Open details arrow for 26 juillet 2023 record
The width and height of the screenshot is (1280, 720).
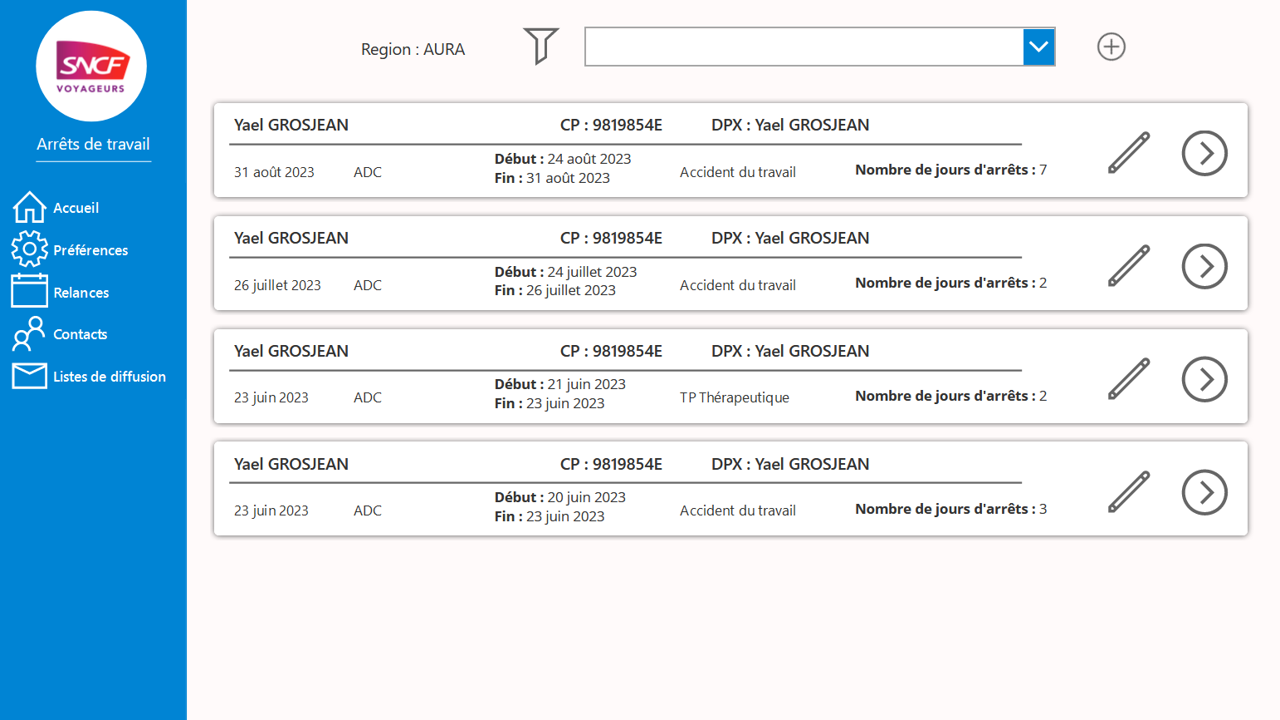pyautogui.click(x=1204, y=266)
